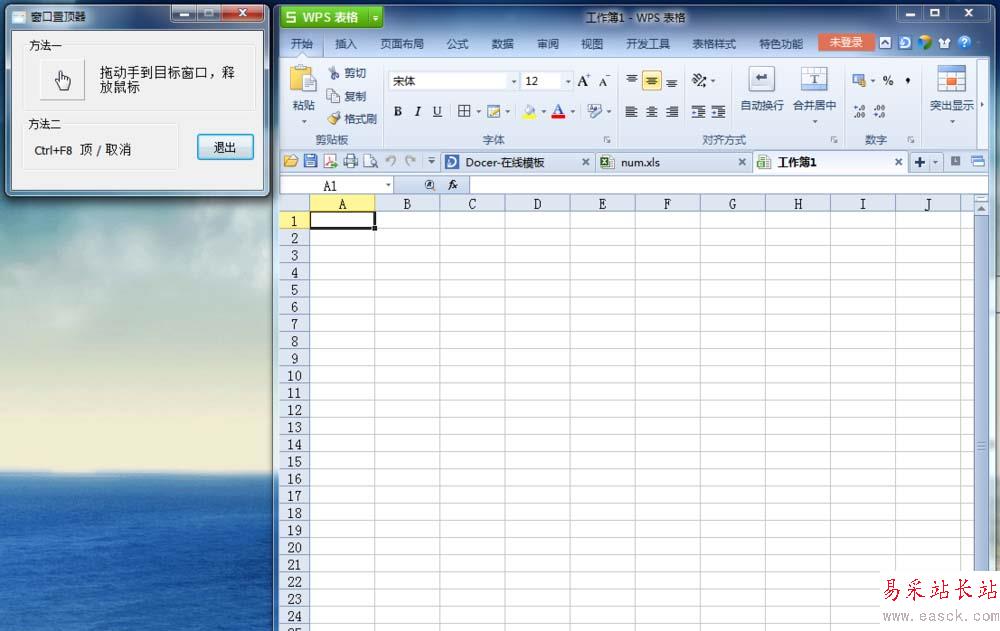The image size is (1000, 631).
Task: Switch to the 页面布局 ribbon tab
Action: pos(402,43)
